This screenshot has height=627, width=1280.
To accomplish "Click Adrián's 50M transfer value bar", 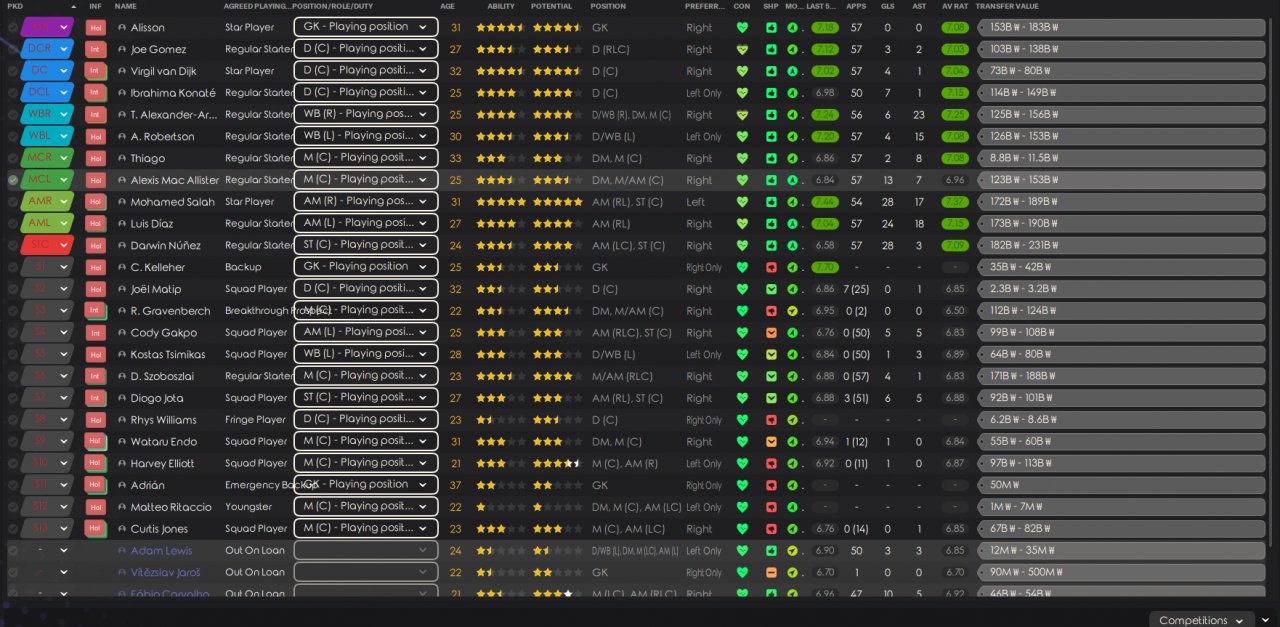I will (x=1120, y=485).
